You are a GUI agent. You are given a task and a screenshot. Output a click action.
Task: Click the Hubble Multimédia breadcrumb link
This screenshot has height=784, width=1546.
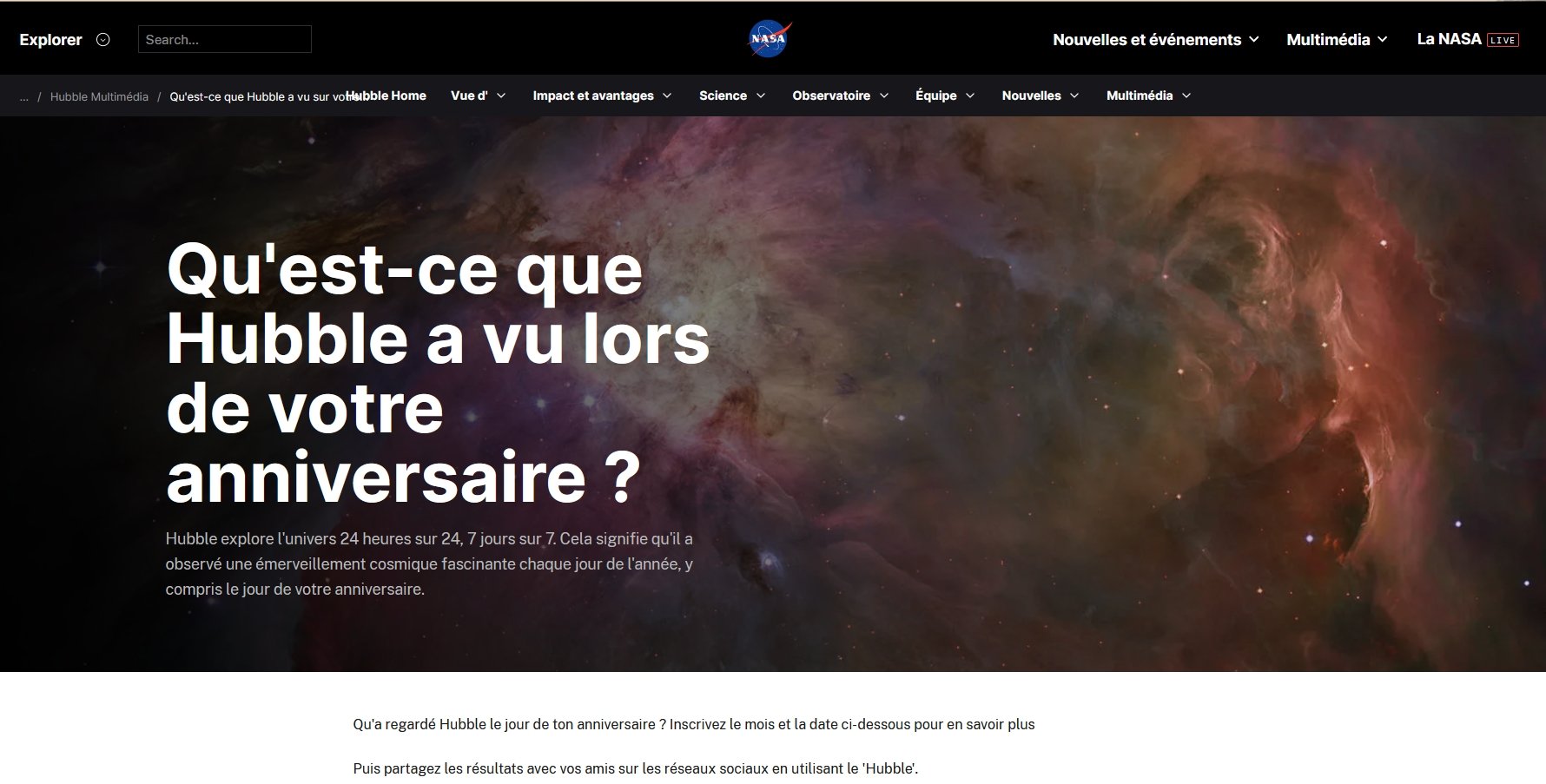[x=99, y=96]
